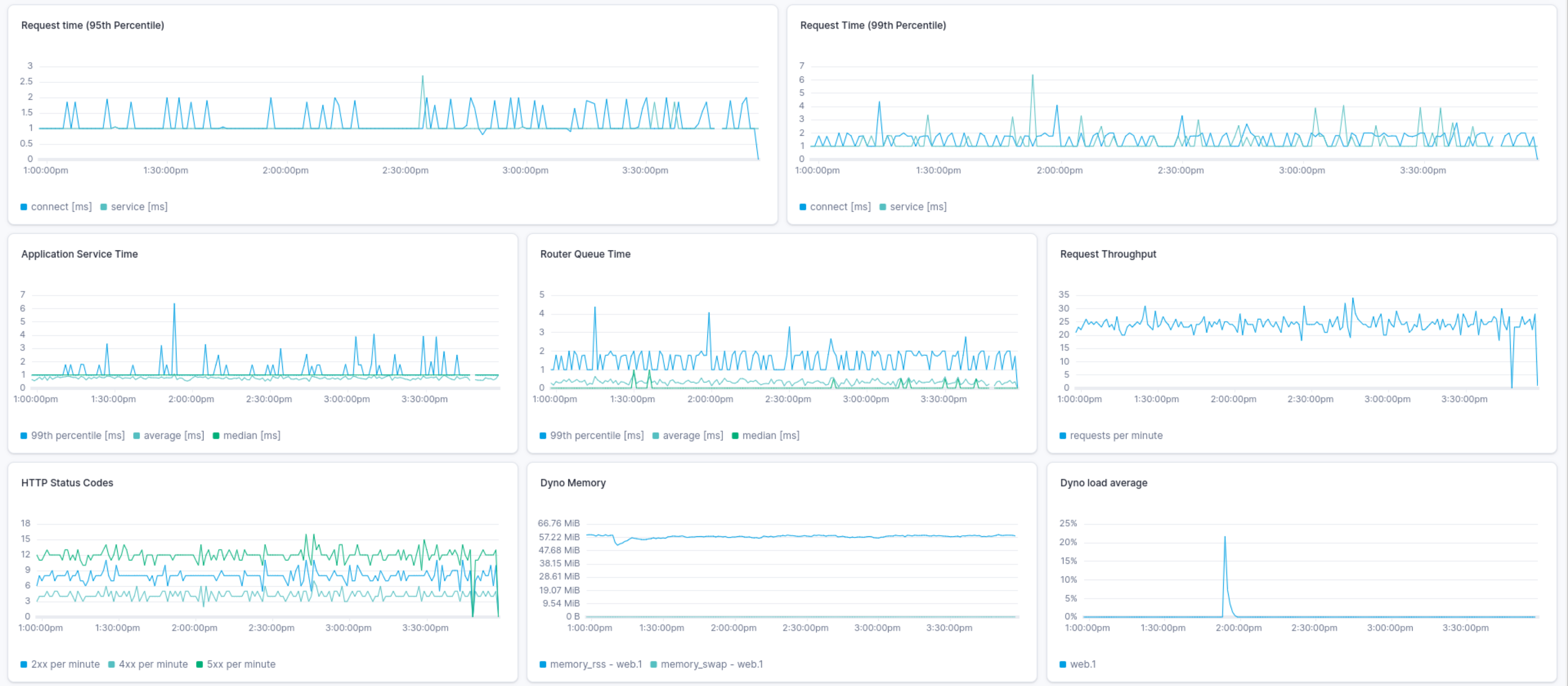Click the 20% axis label in Dyno load average
Image resolution: width=1568 pixels, height=686 pixels.
point(1068,542)
